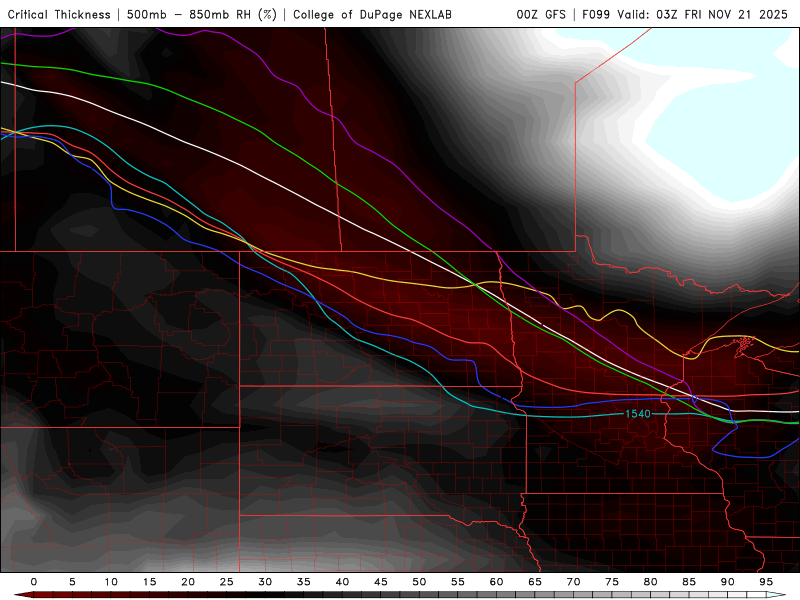Select the "50" RH scale label
800x600 pixels.
pos(419,582)
